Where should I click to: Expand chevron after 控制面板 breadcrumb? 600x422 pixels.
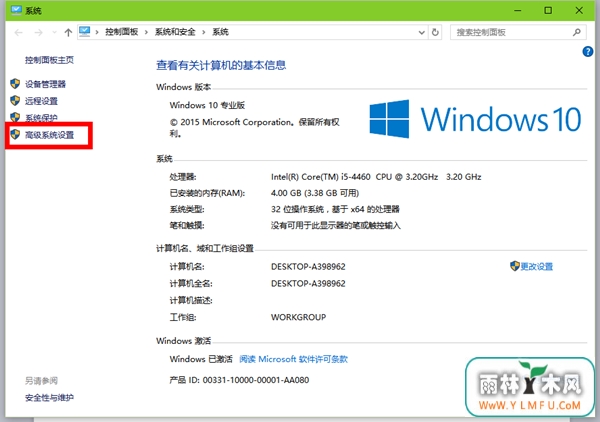146,32
